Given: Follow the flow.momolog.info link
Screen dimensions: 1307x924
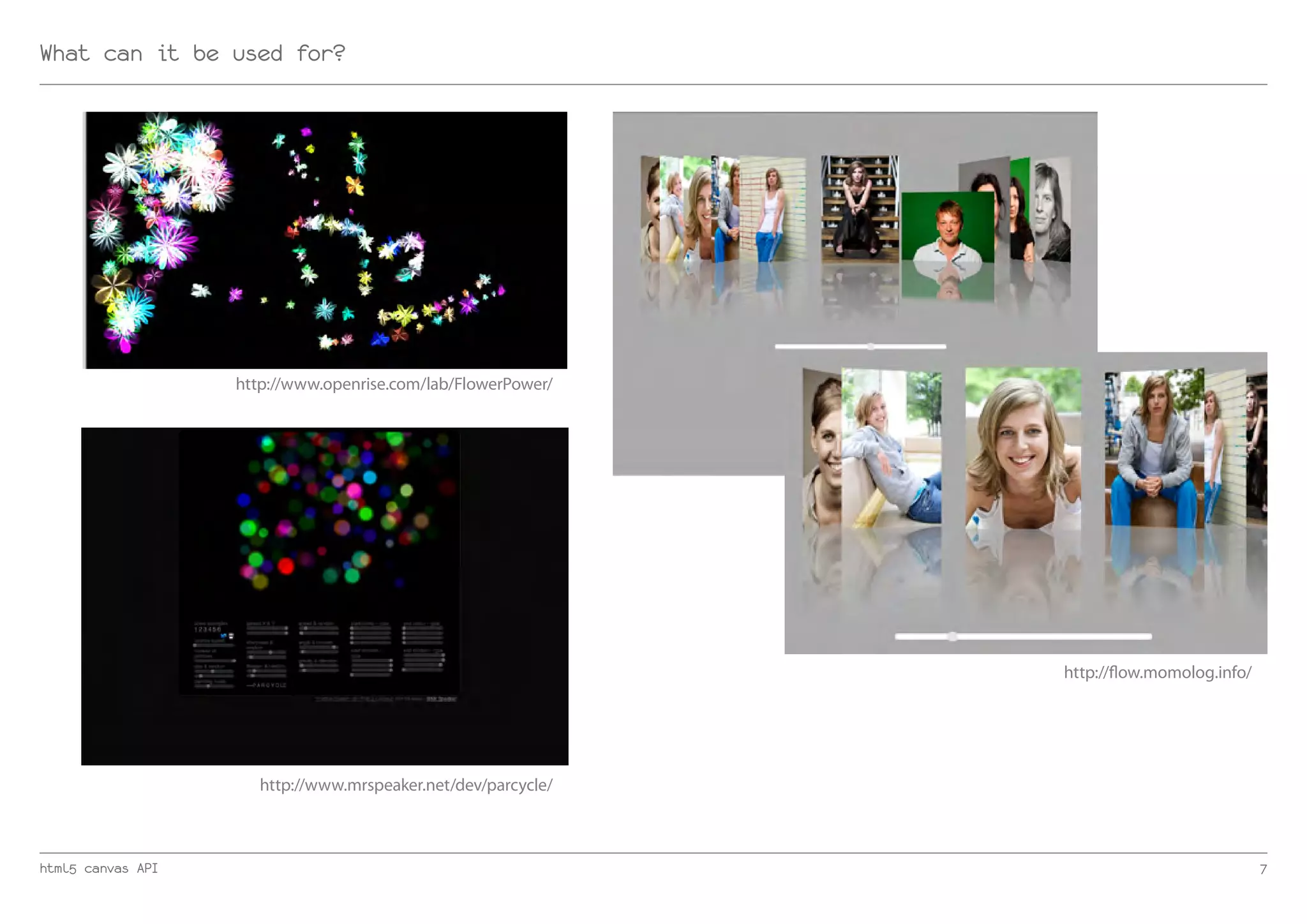Looking at the screenshot, I should point(1157,673).
